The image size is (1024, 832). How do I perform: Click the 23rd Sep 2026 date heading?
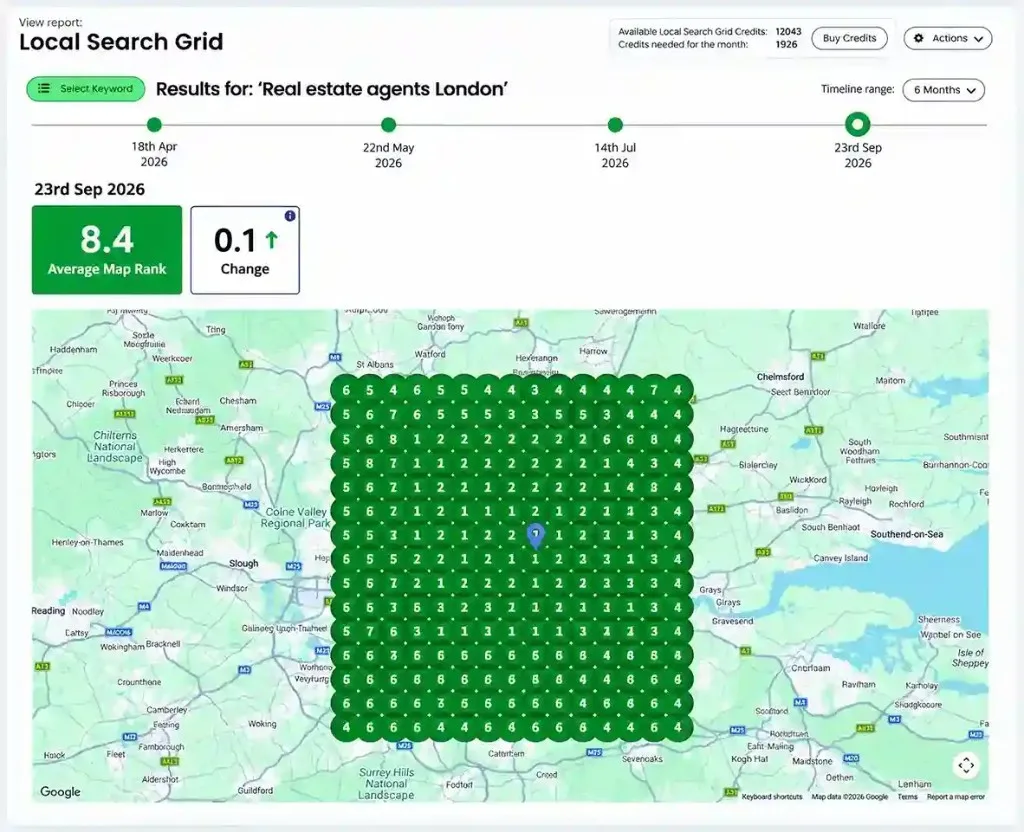coord(89,189)
